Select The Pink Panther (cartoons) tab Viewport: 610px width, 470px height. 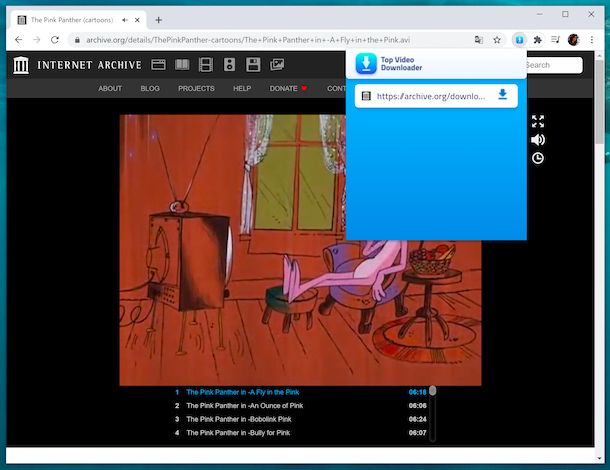coord(79,20)
